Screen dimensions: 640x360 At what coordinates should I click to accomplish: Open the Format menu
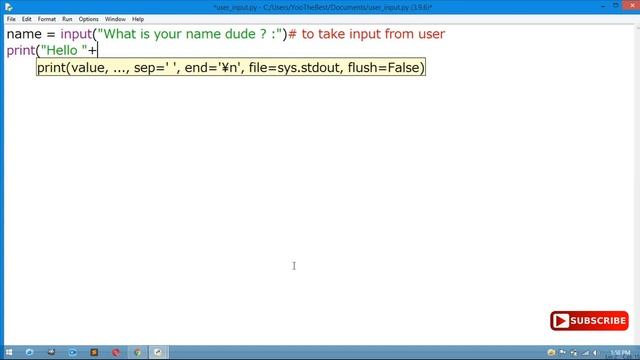[x=47, y=19]
